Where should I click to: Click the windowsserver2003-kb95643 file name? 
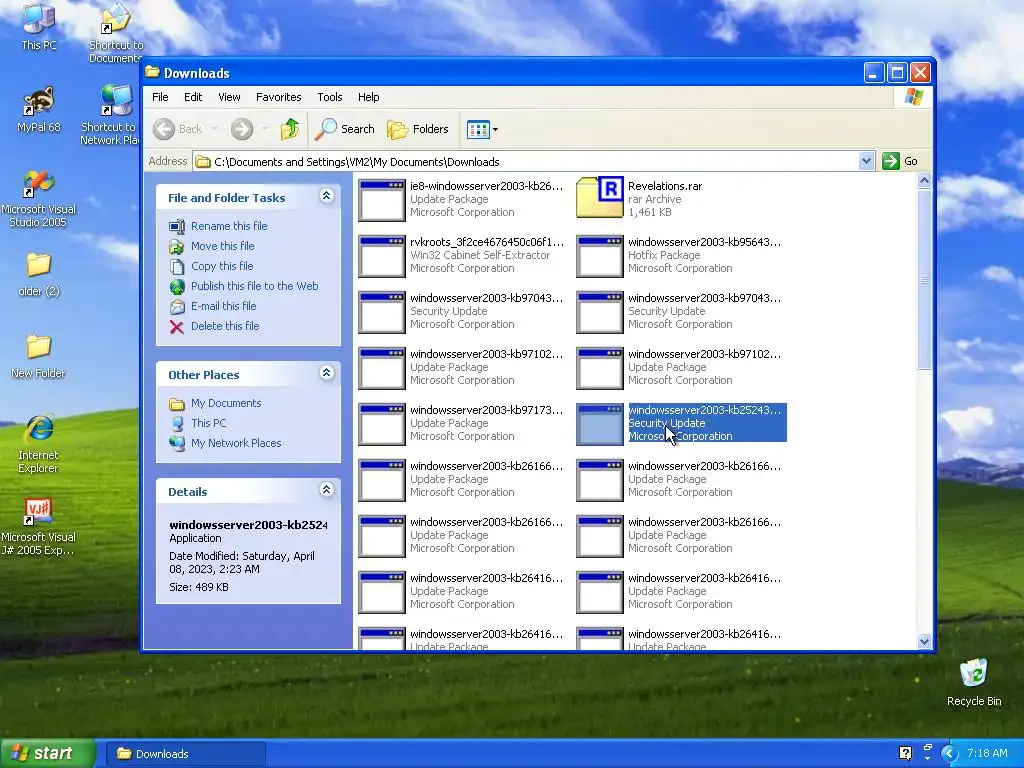pyautogui.click(x=704, y=242)
